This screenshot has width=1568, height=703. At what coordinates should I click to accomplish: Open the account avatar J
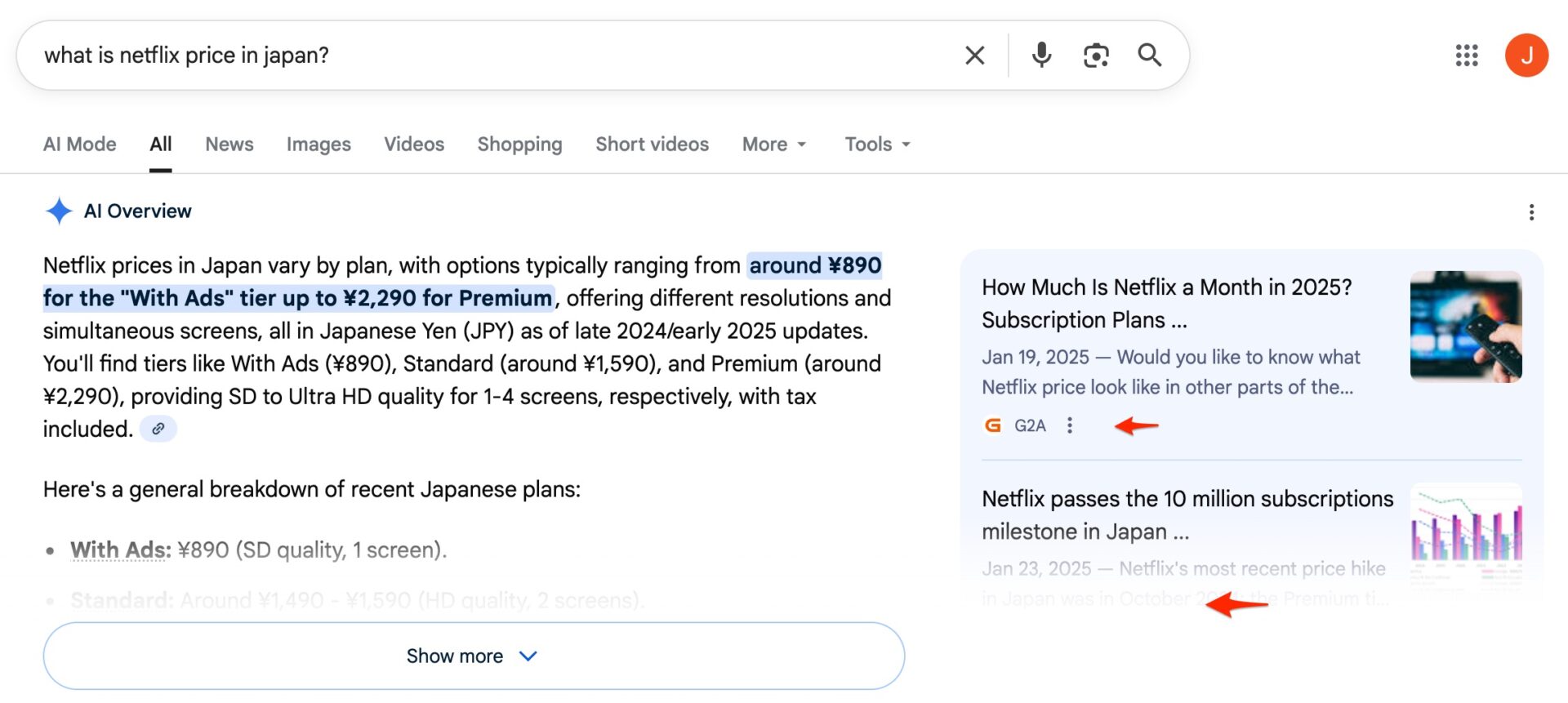[x=1526, y=56]
